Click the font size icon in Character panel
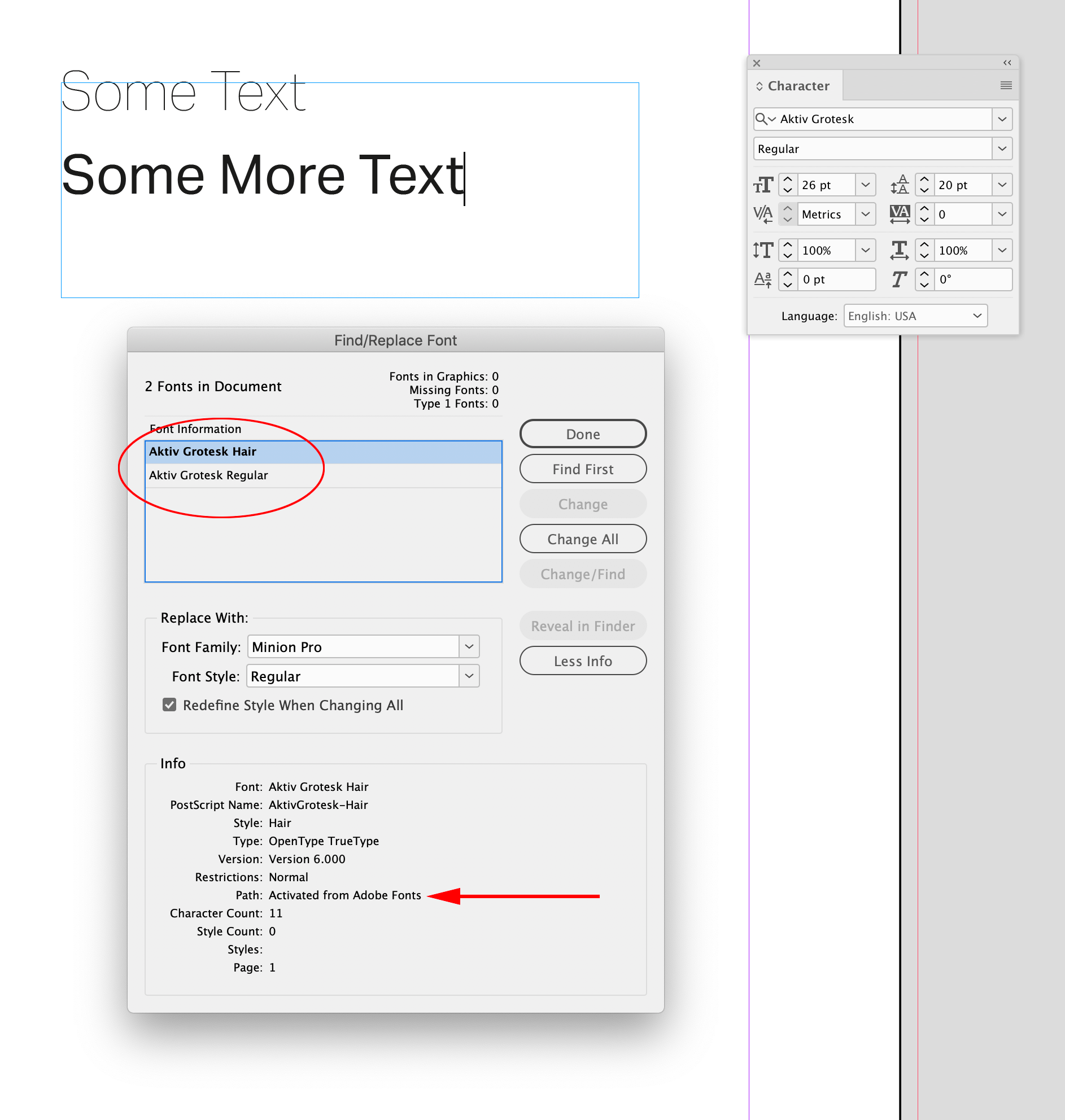This screenshot has width=1065, height=1120. coord(763,185)
